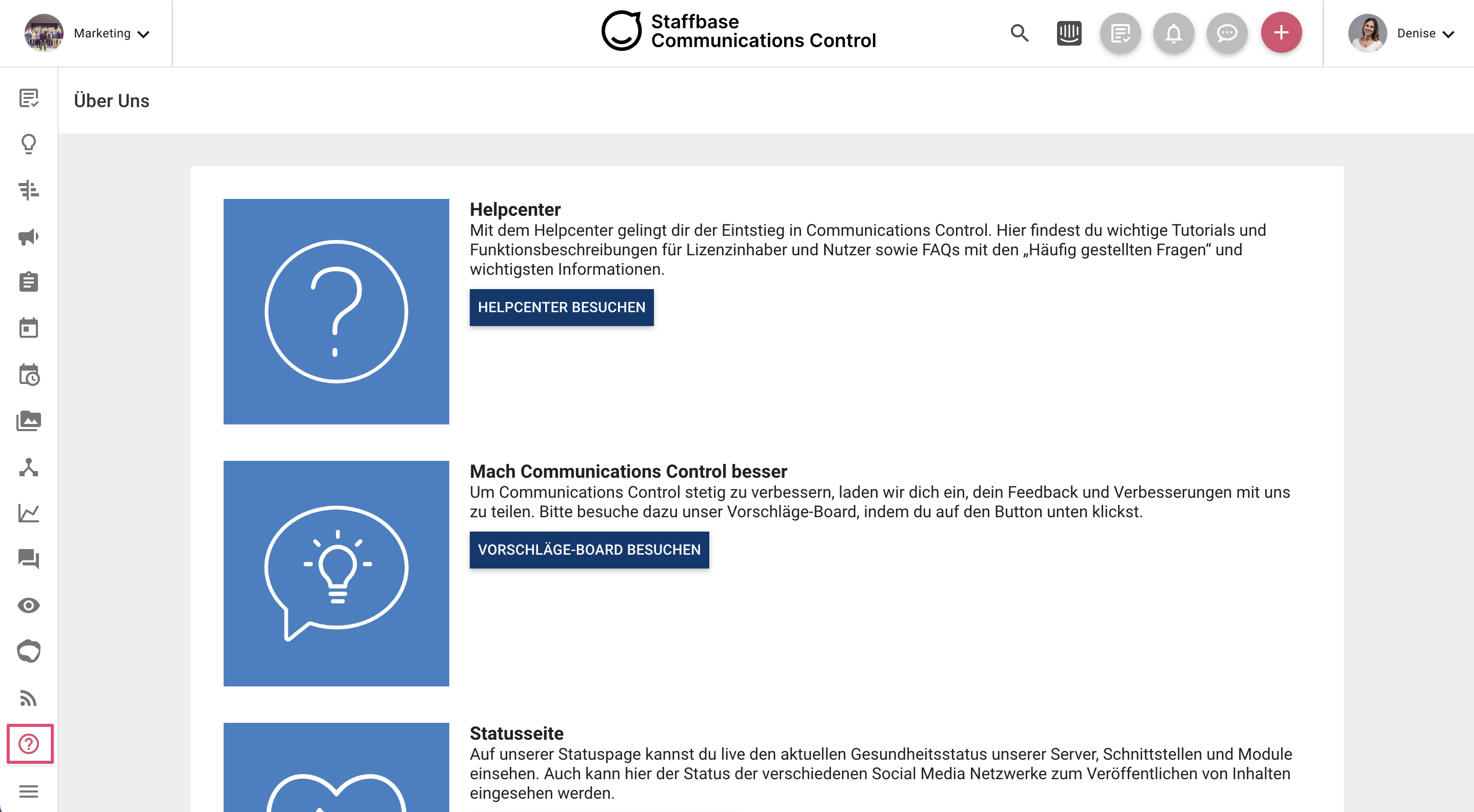This screenshot has height=812, width=1474.
Task: Click the search magnifier icon in header
Action: 1020,33
